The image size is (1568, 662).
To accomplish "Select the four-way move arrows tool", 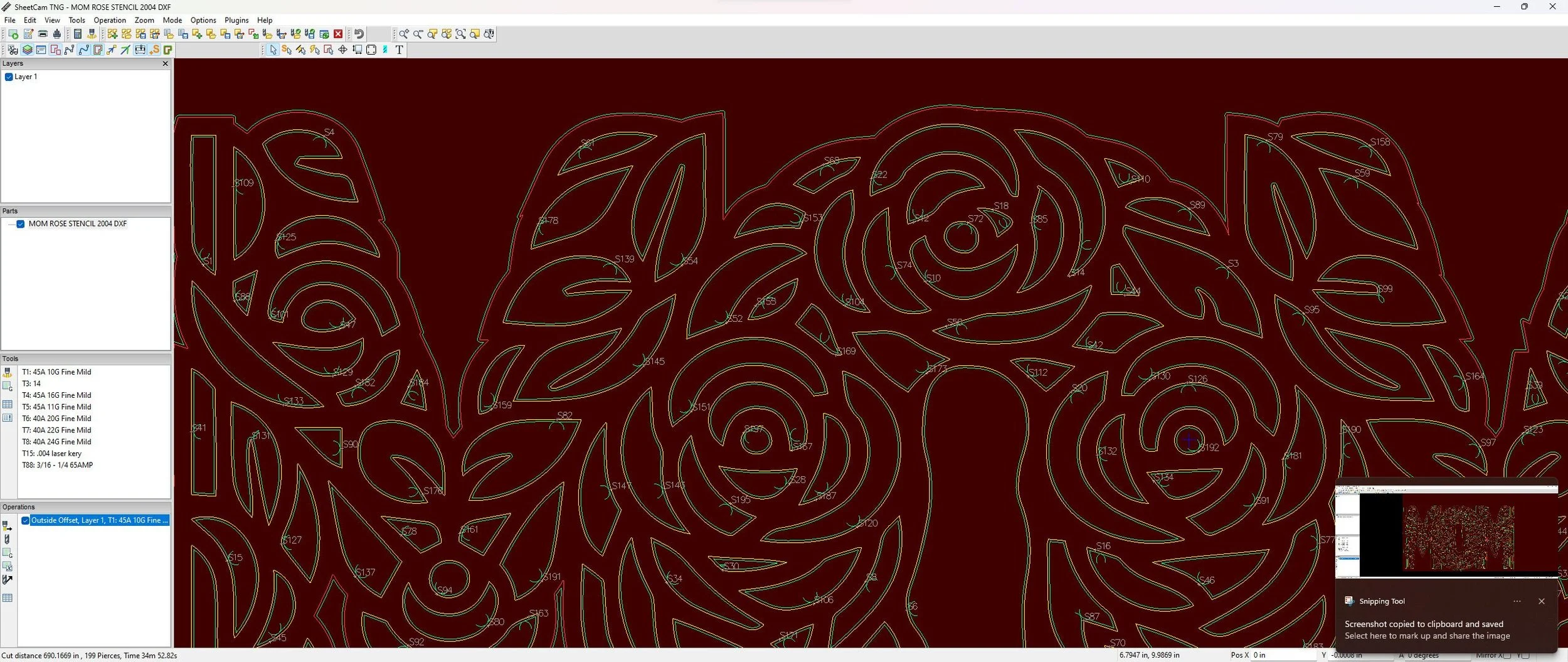I will click(x=342, y=50).
